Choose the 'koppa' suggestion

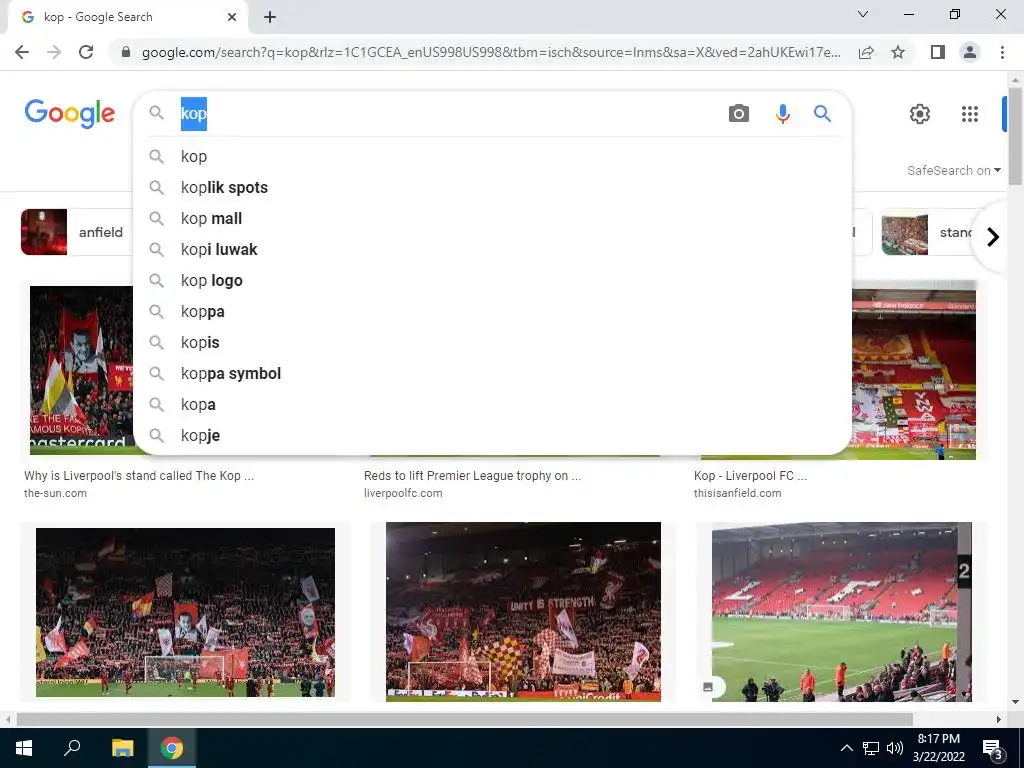click(x=492, y=312)
